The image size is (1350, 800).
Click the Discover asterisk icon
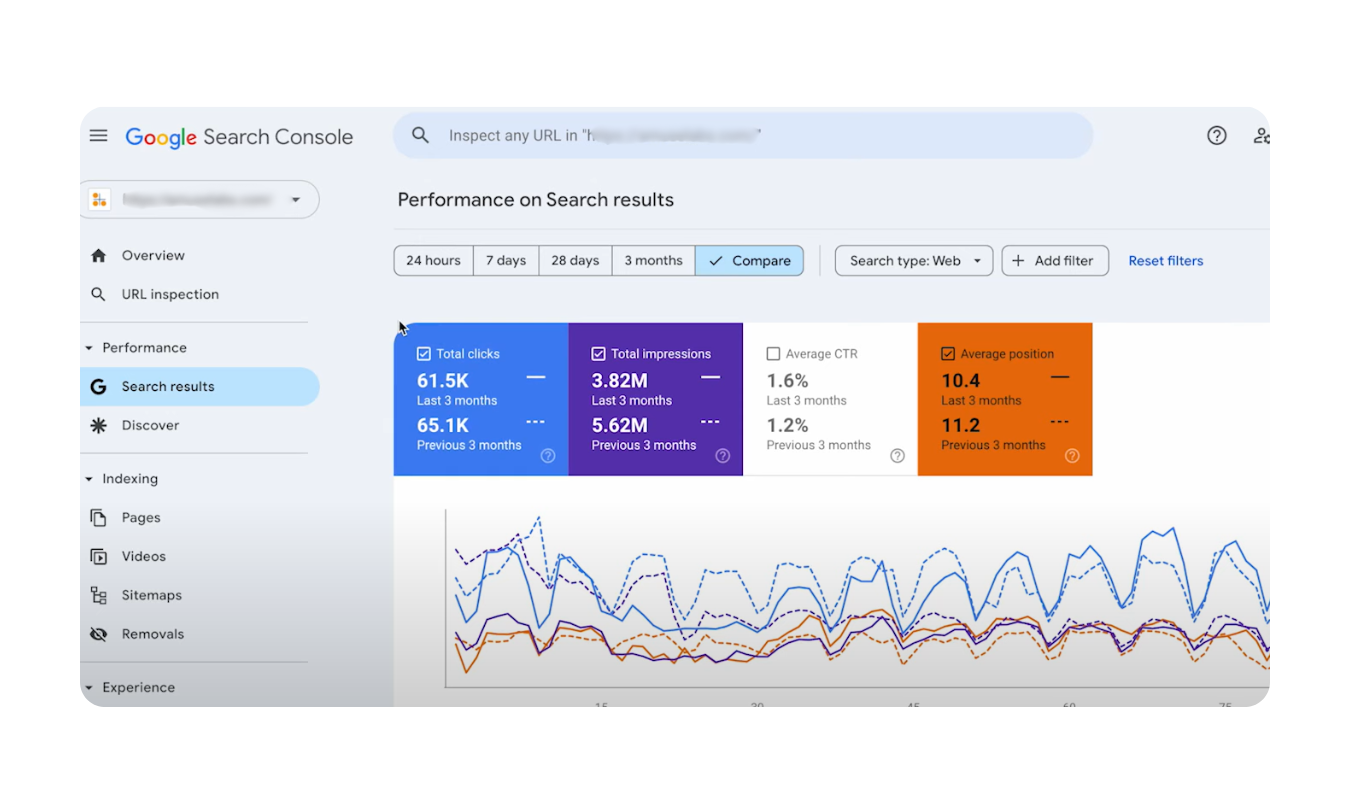point(98,425)
